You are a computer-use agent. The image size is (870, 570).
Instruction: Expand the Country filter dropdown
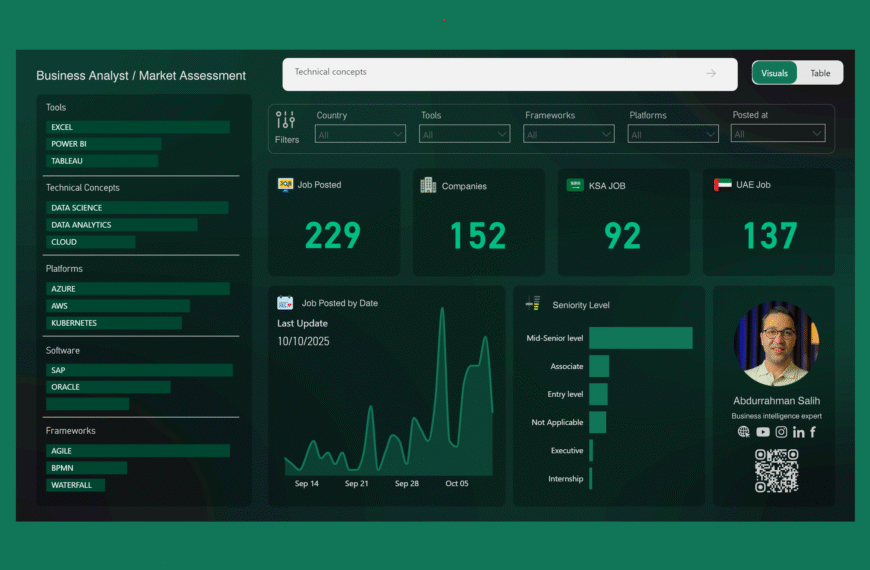pyautogui.click(x=360, y=134)
